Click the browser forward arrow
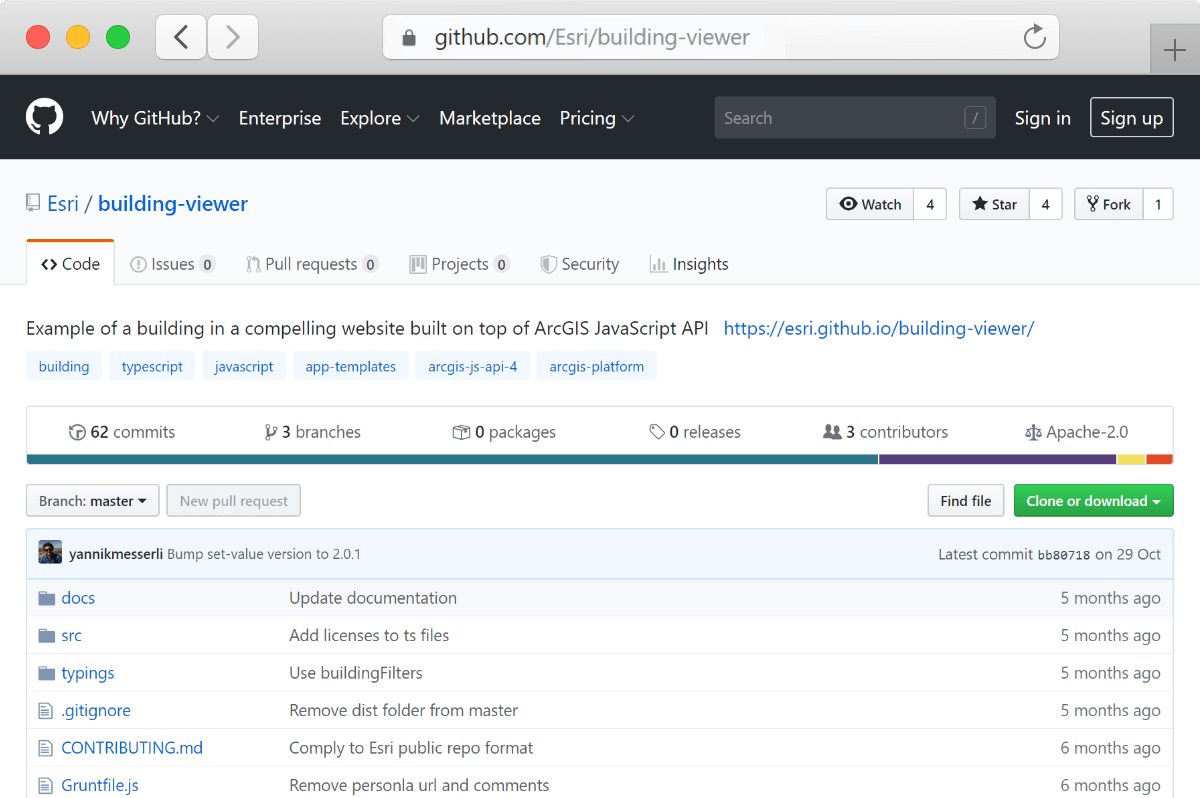1200x798 pixels. [233, 38]
